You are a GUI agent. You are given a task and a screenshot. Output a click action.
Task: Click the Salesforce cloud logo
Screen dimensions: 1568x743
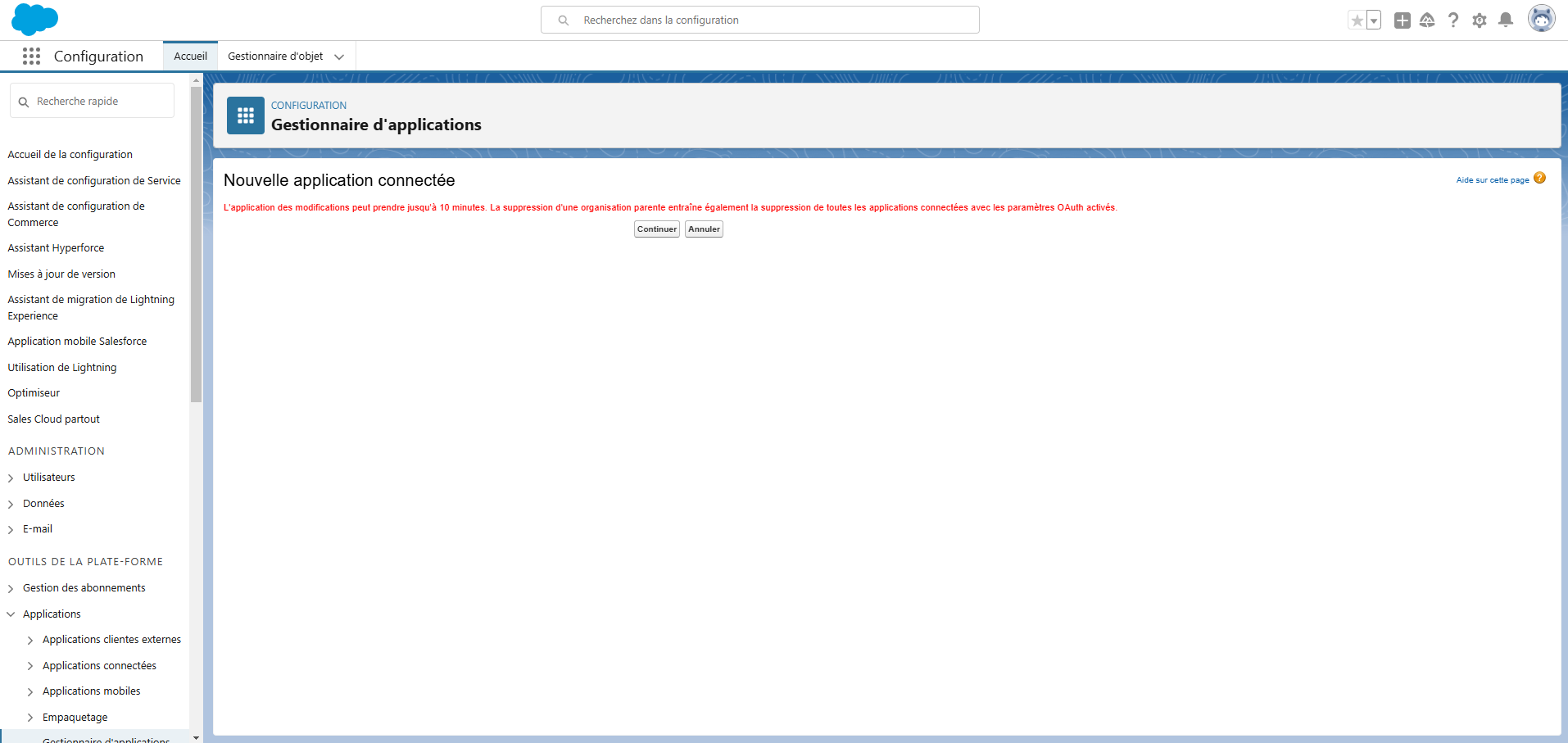(x=34, y=20)
